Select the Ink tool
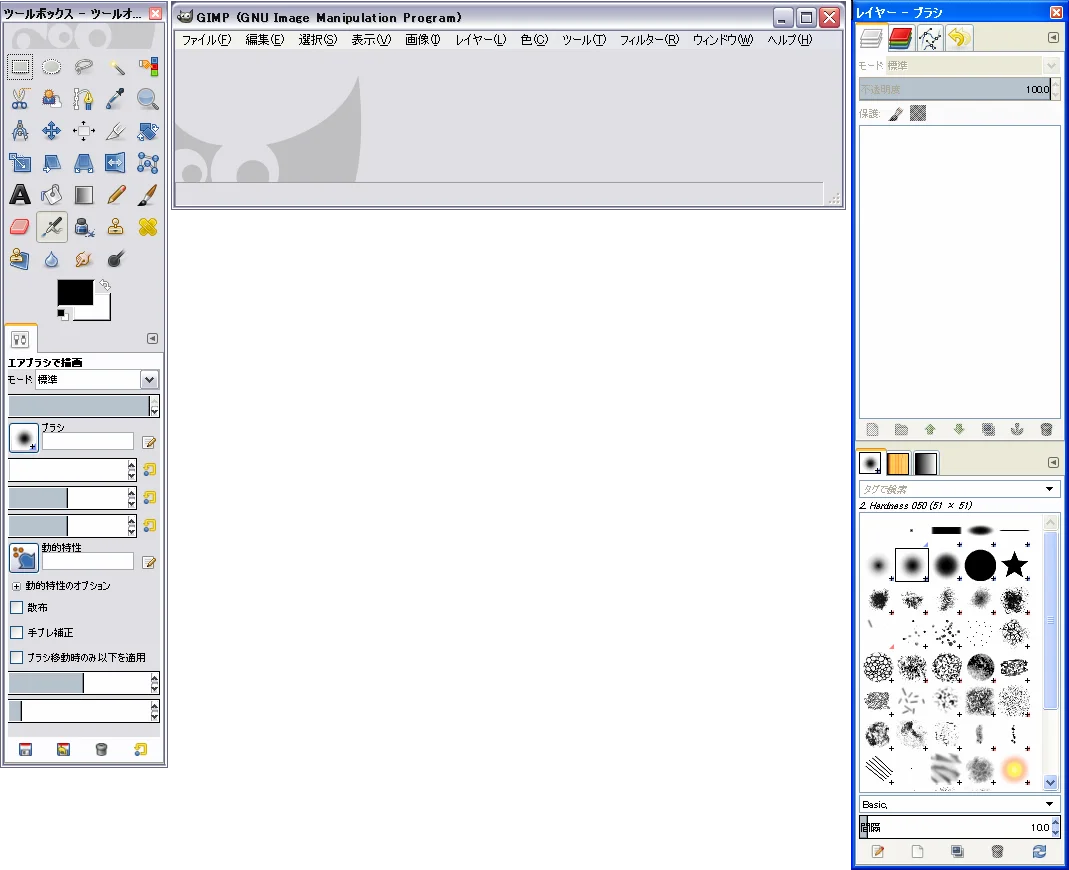1069x870 pixels. (x=84, y=227)
